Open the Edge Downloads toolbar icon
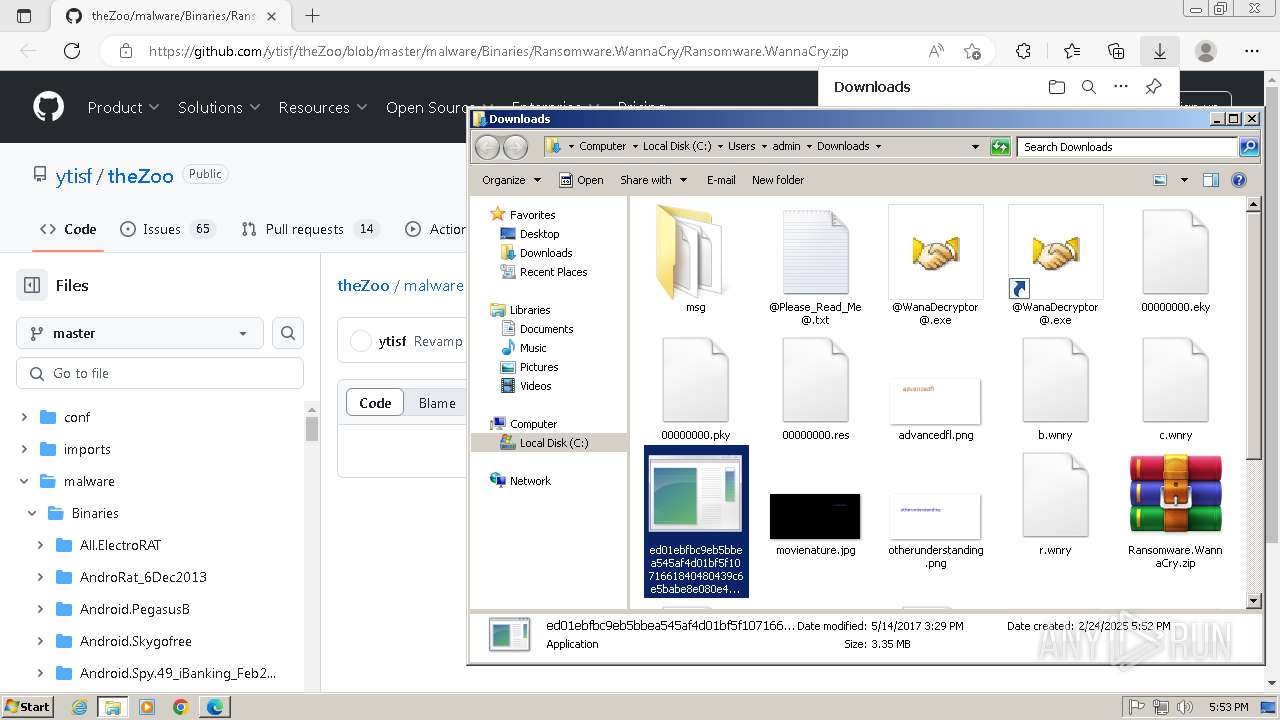 (1159, 51)
